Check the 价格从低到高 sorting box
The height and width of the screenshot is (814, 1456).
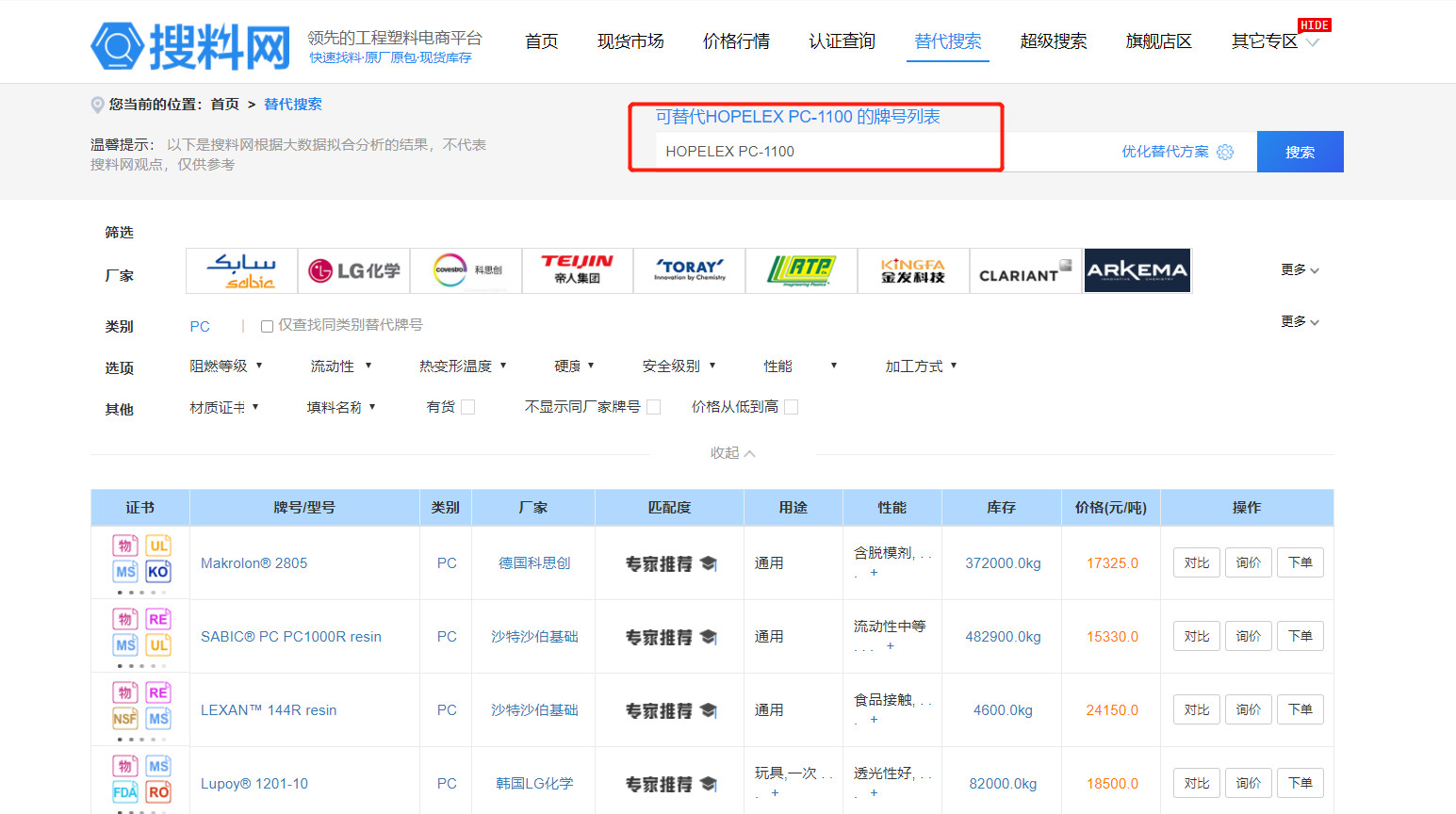(x=792, y=407)
